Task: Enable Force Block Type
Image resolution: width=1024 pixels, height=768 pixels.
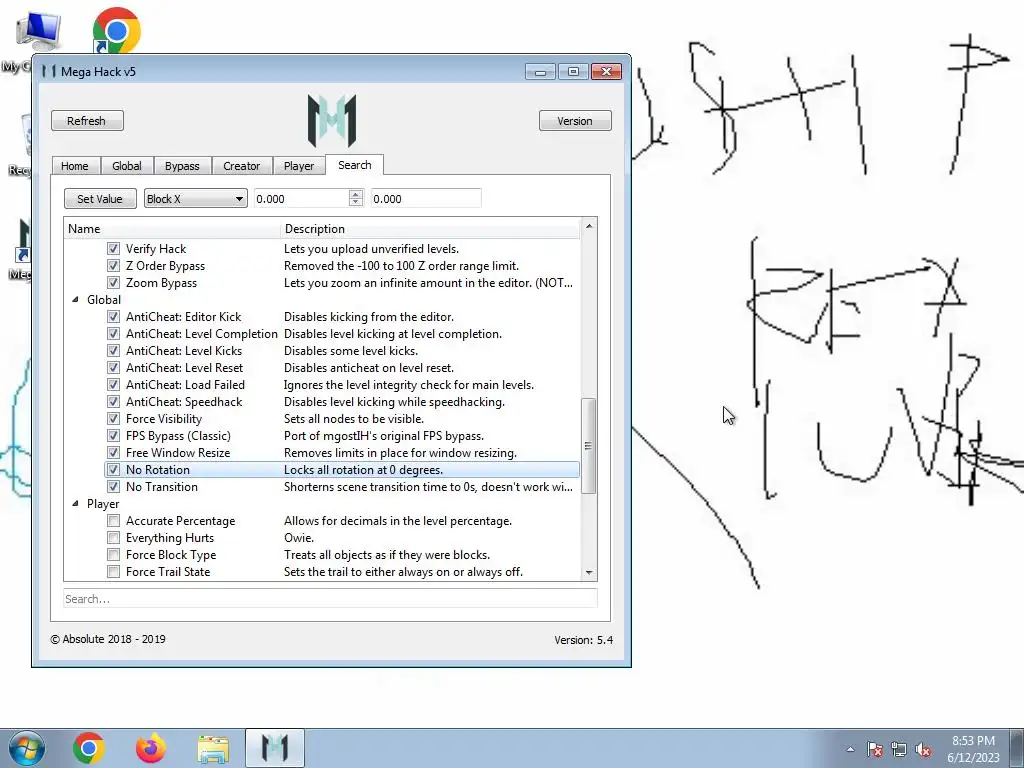Action: coord(114,554)
